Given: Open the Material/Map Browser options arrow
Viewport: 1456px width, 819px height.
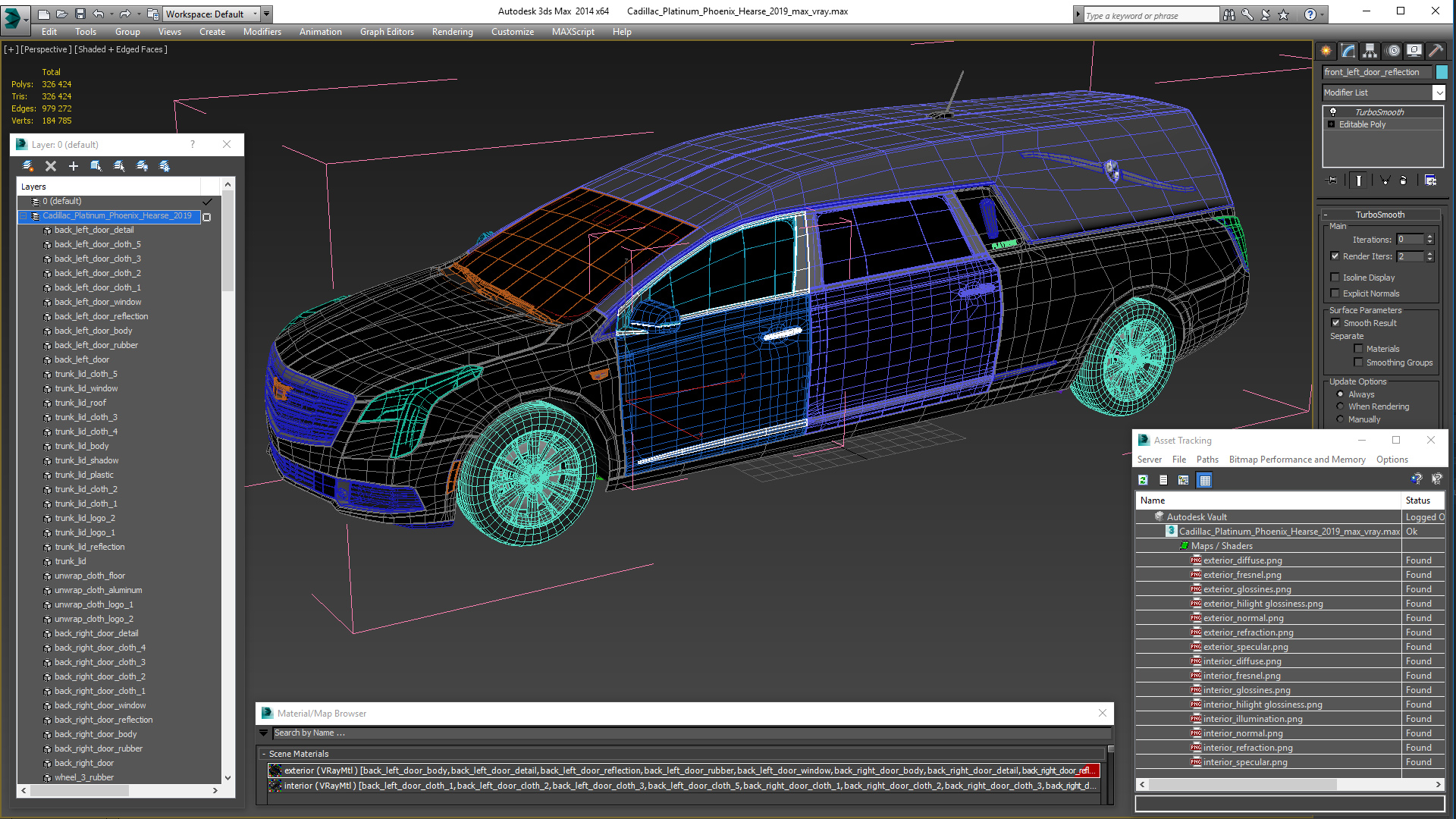Looking at the screenshot, I should tap(264, 733).
